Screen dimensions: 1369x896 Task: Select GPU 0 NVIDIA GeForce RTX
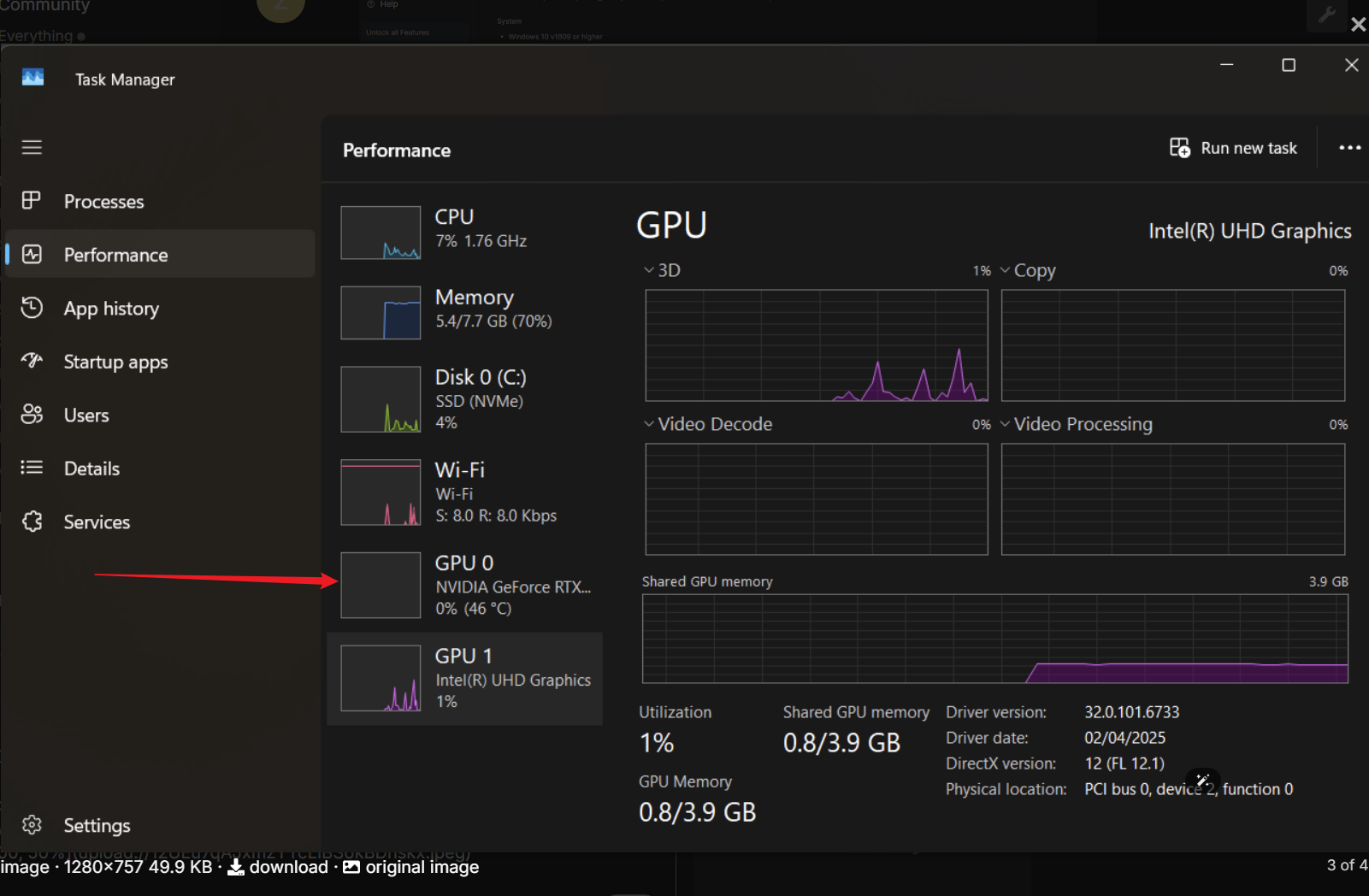point(466,585)
